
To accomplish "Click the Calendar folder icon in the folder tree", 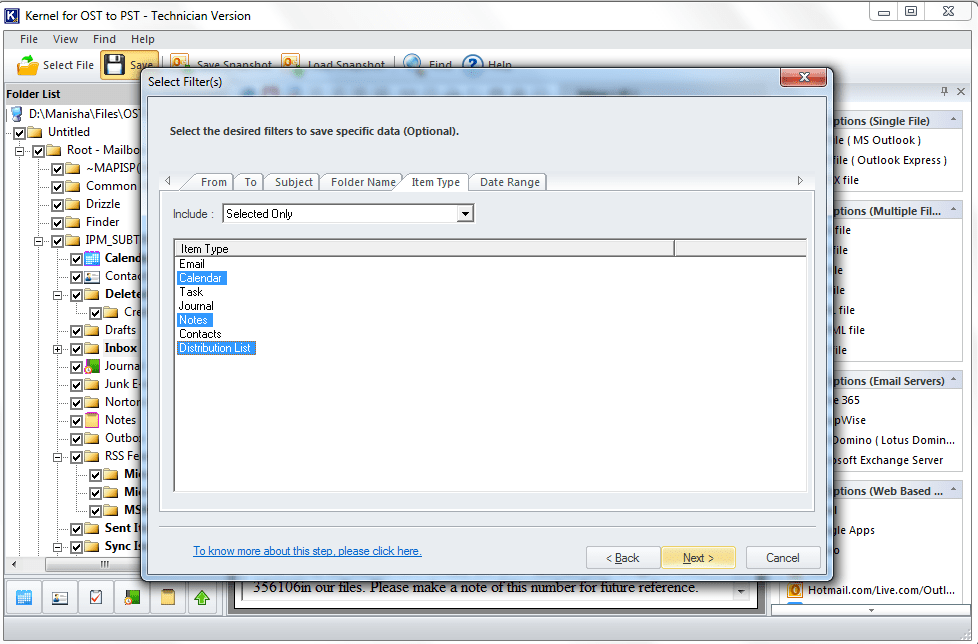I will tap(92, 258).
